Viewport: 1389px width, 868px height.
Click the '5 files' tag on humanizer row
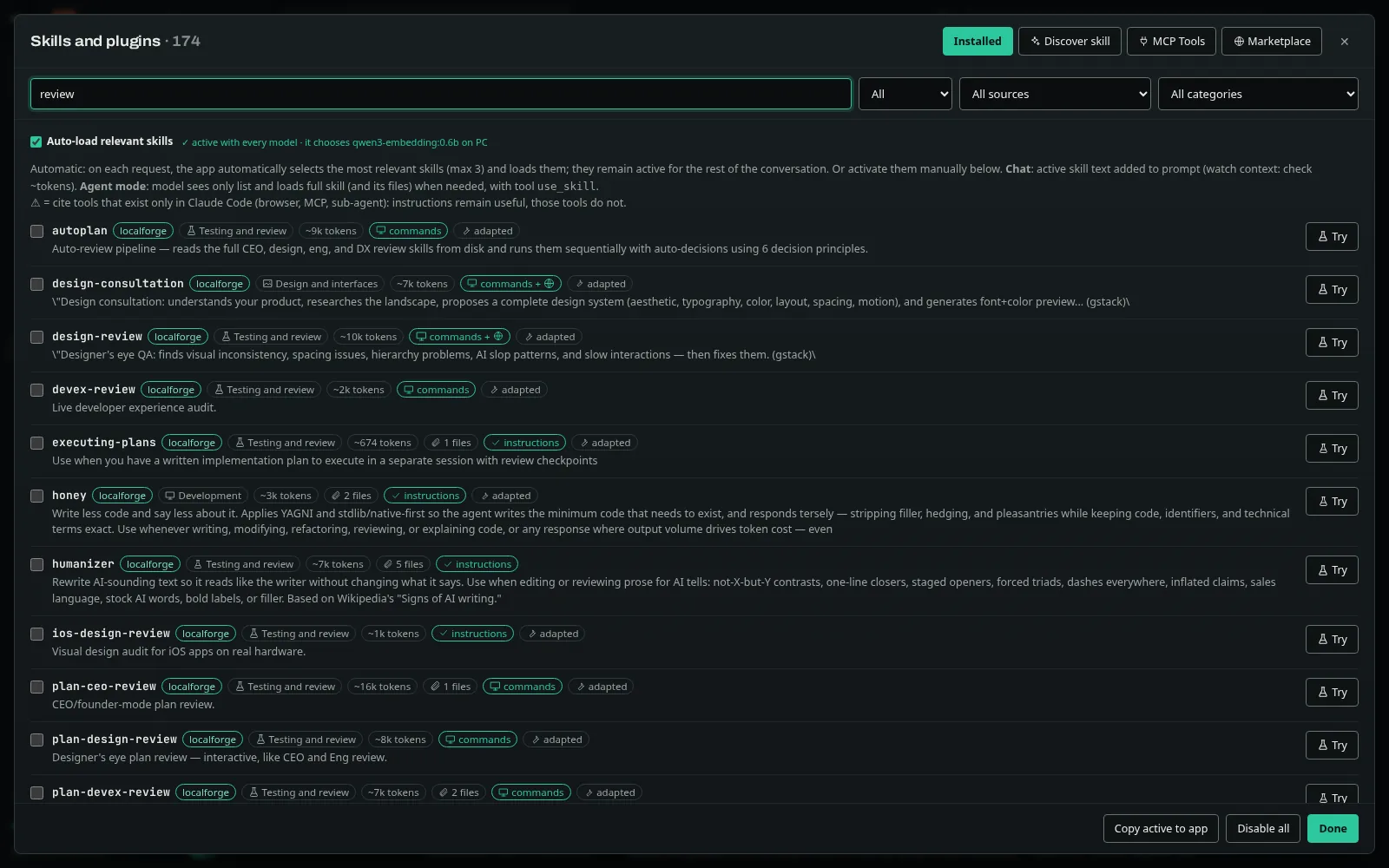click(x=403, y=564)
